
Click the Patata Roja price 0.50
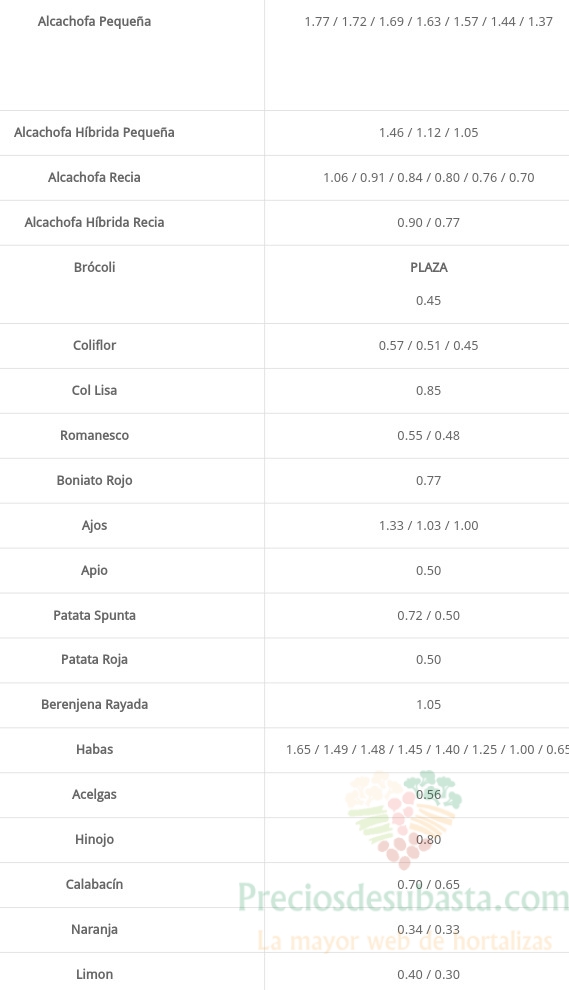428,660
